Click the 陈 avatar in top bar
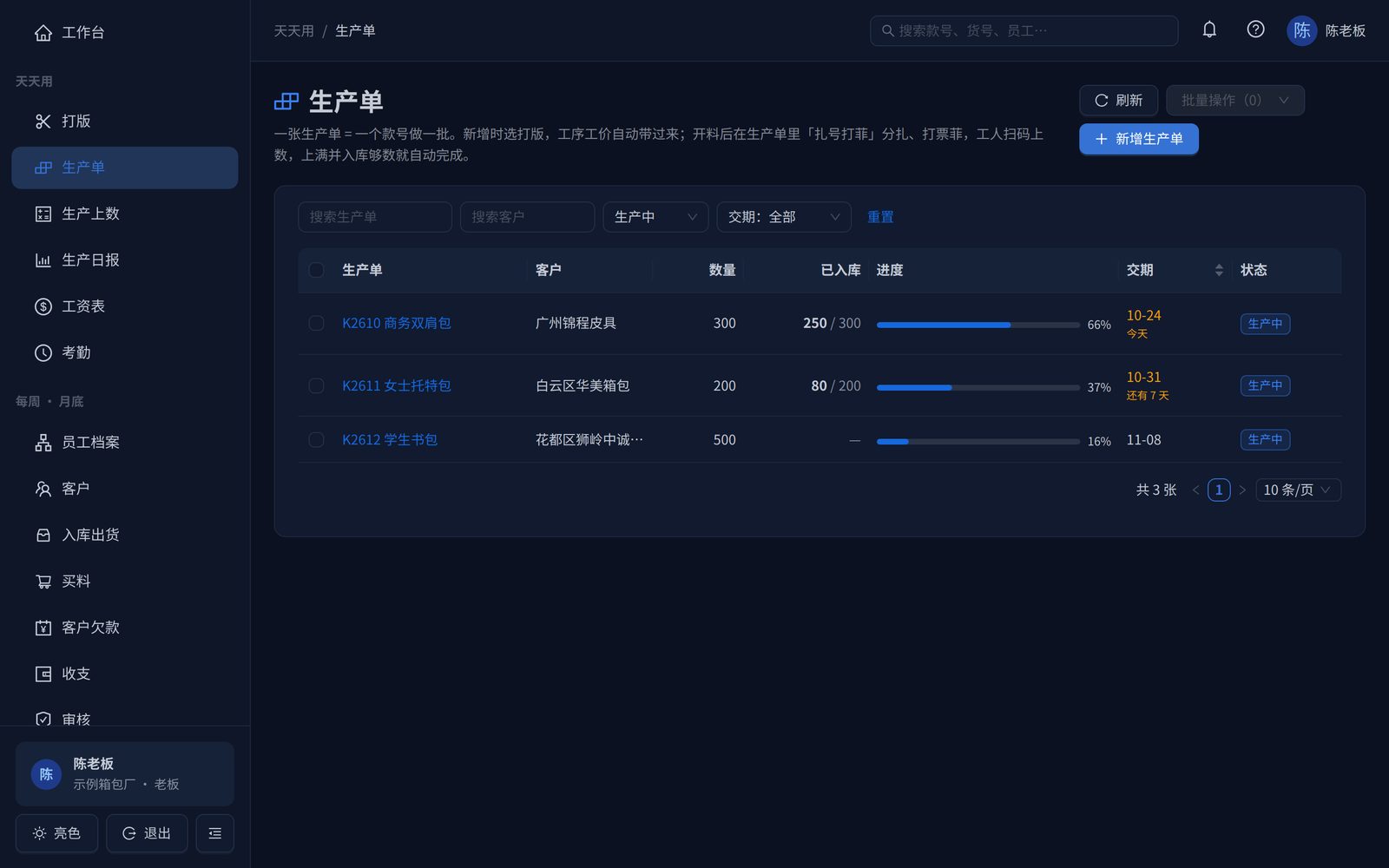Image resolution: width=1389 pixels, height=868 pixels. pyautogui.click(x=1301, y=30)
